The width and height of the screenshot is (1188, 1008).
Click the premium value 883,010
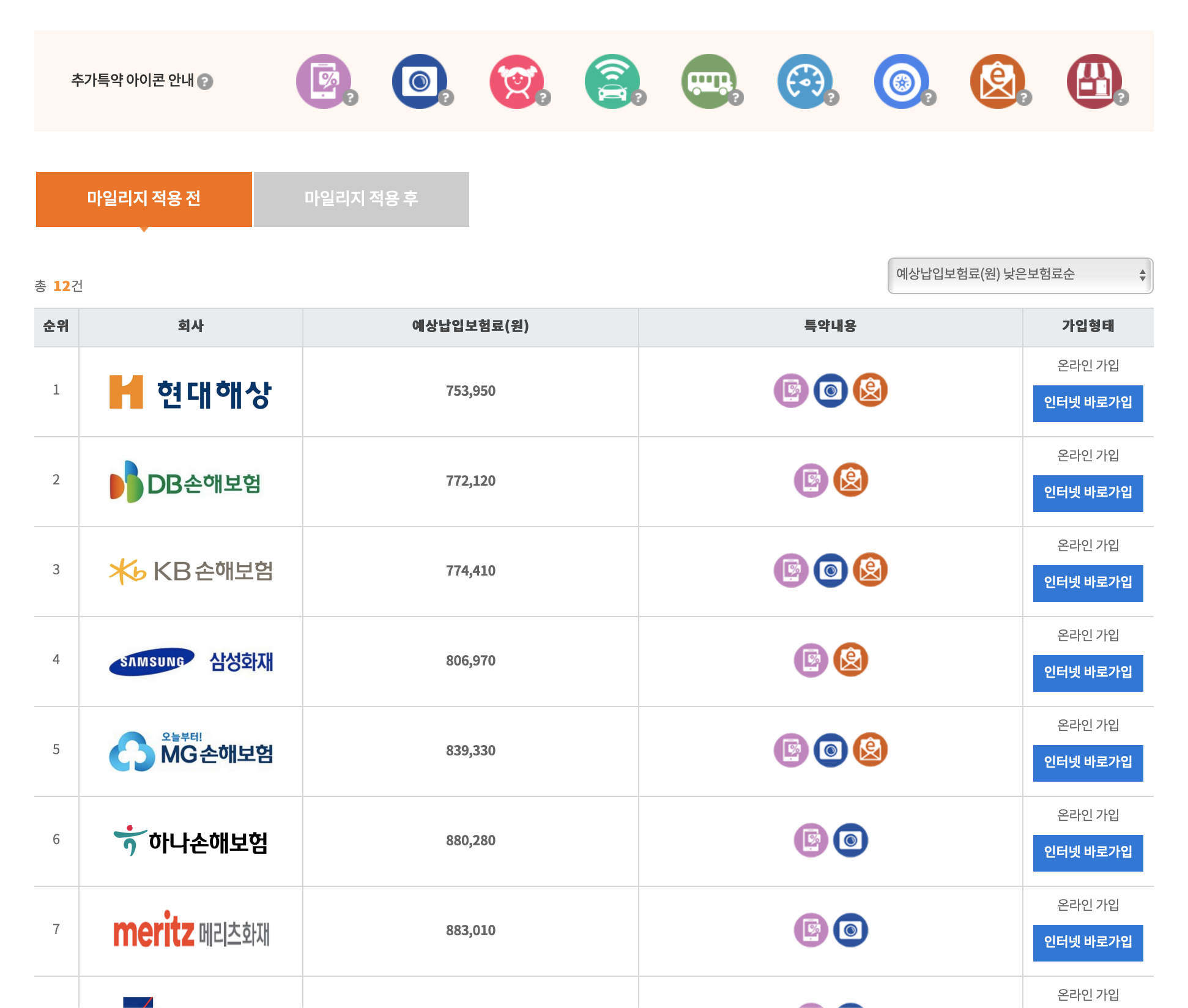click(x=470, y=930)
